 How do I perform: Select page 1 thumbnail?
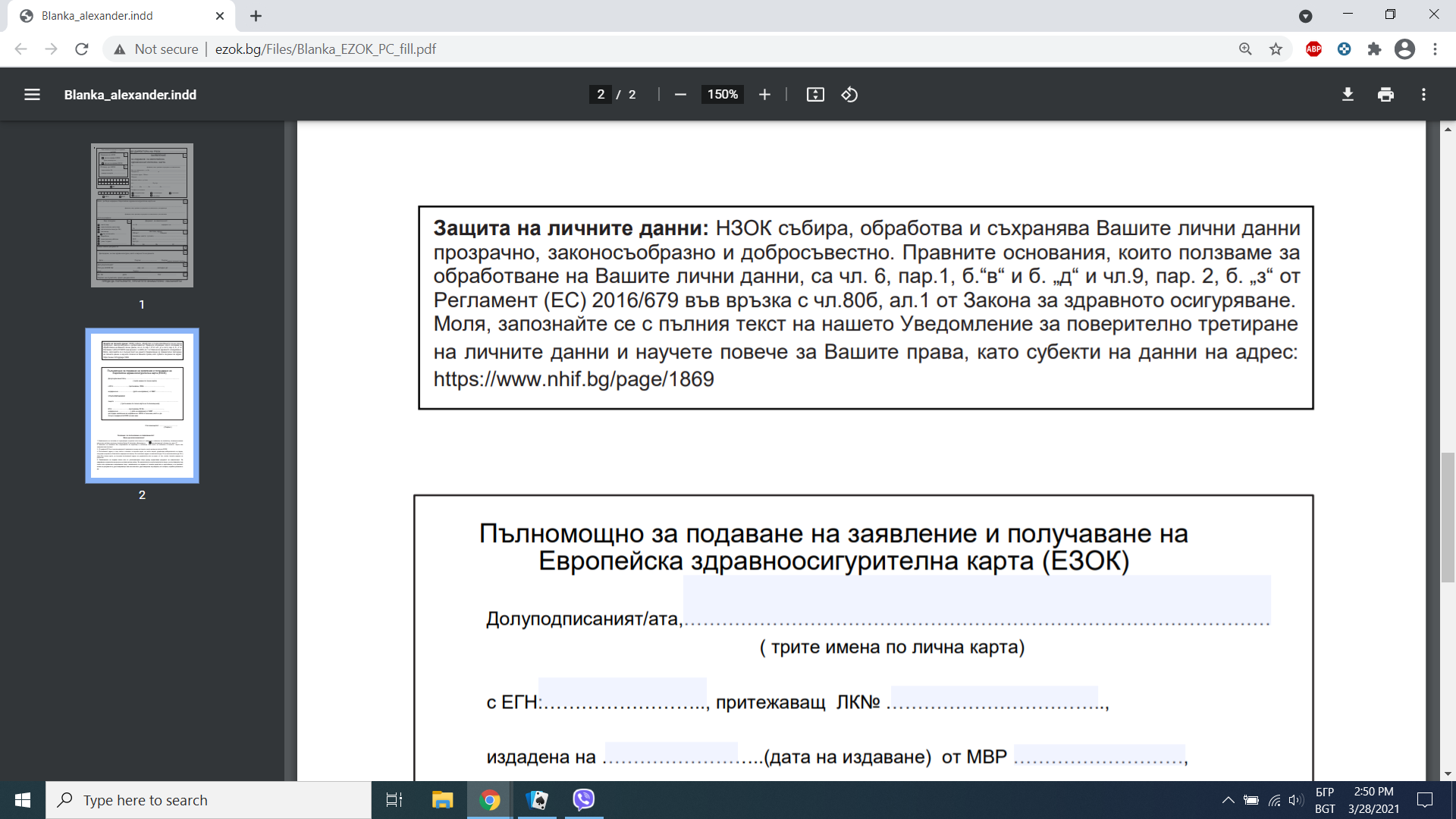tap(142, 215)
